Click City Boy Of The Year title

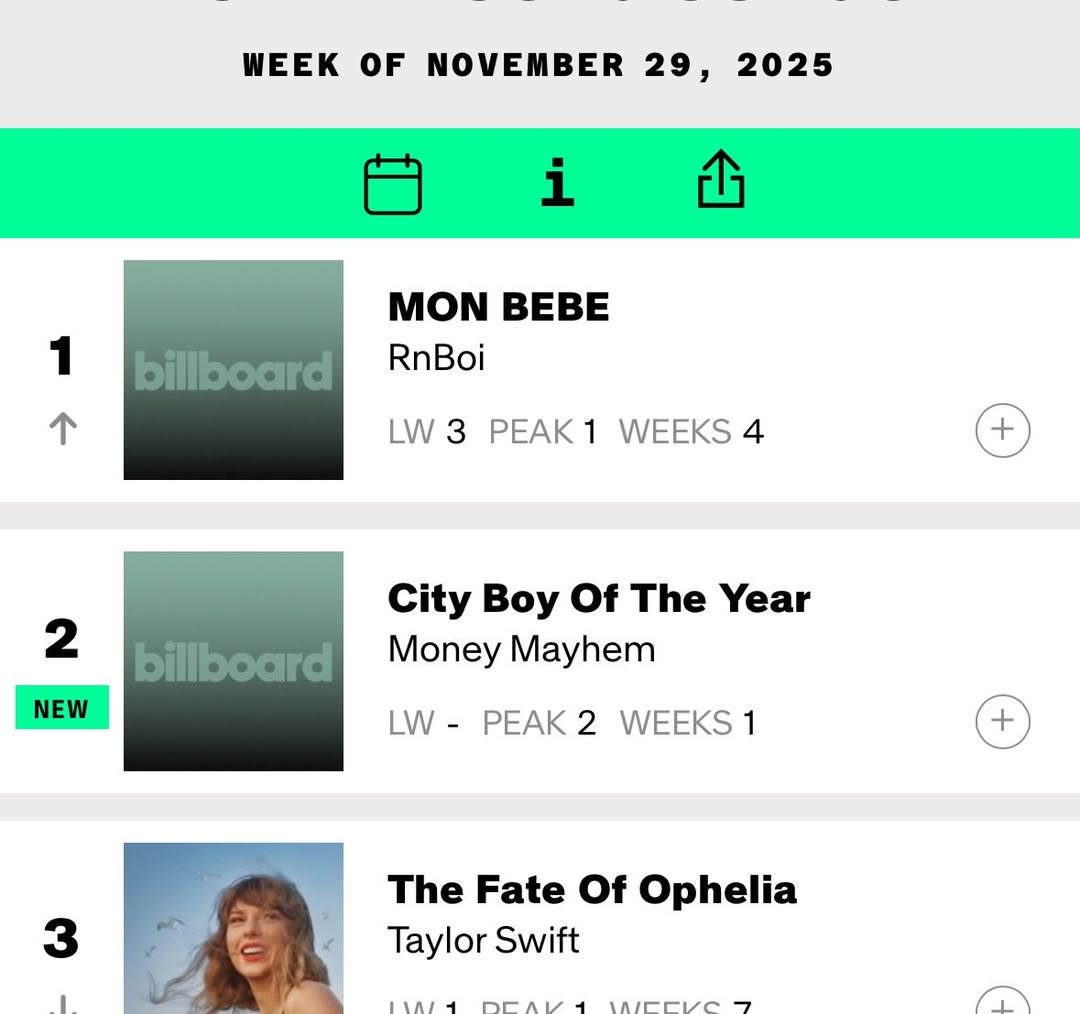pos(598,599)
